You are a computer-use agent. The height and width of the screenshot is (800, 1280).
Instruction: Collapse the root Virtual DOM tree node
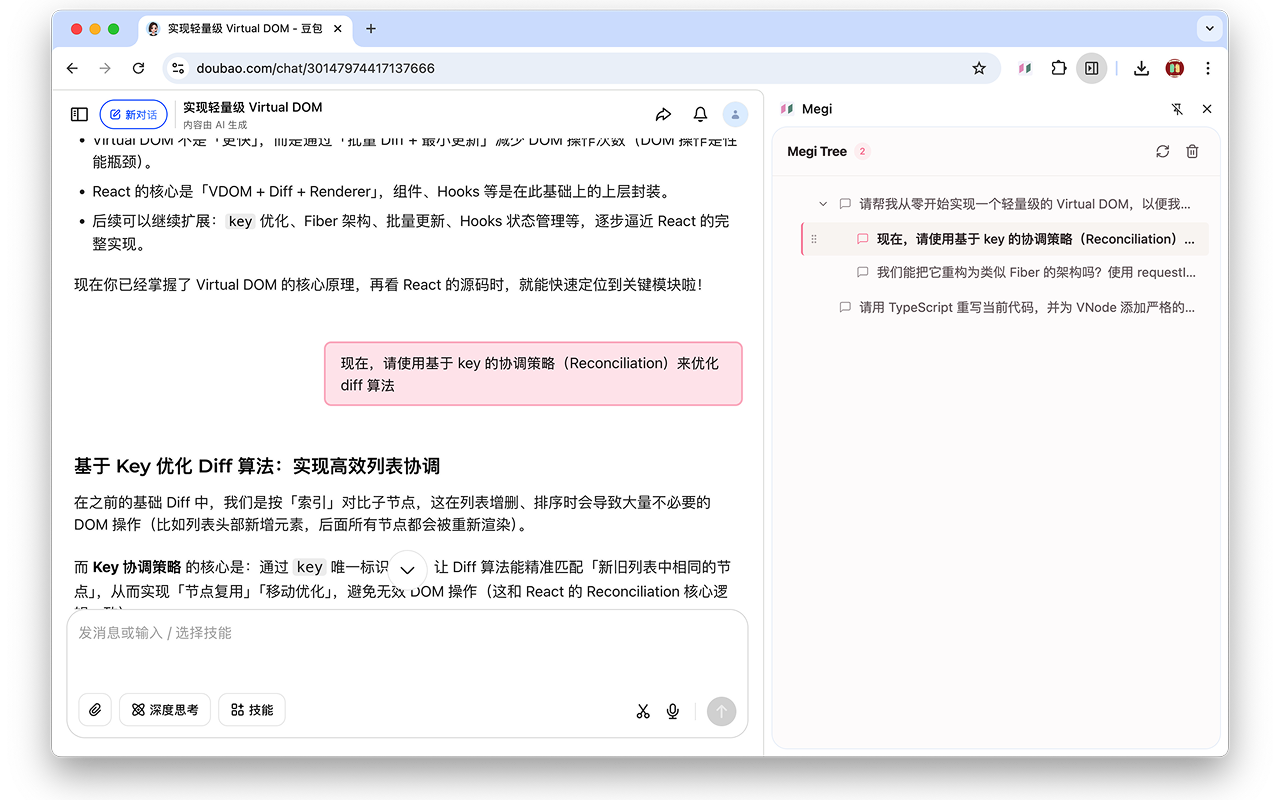(x=823, y=204)
